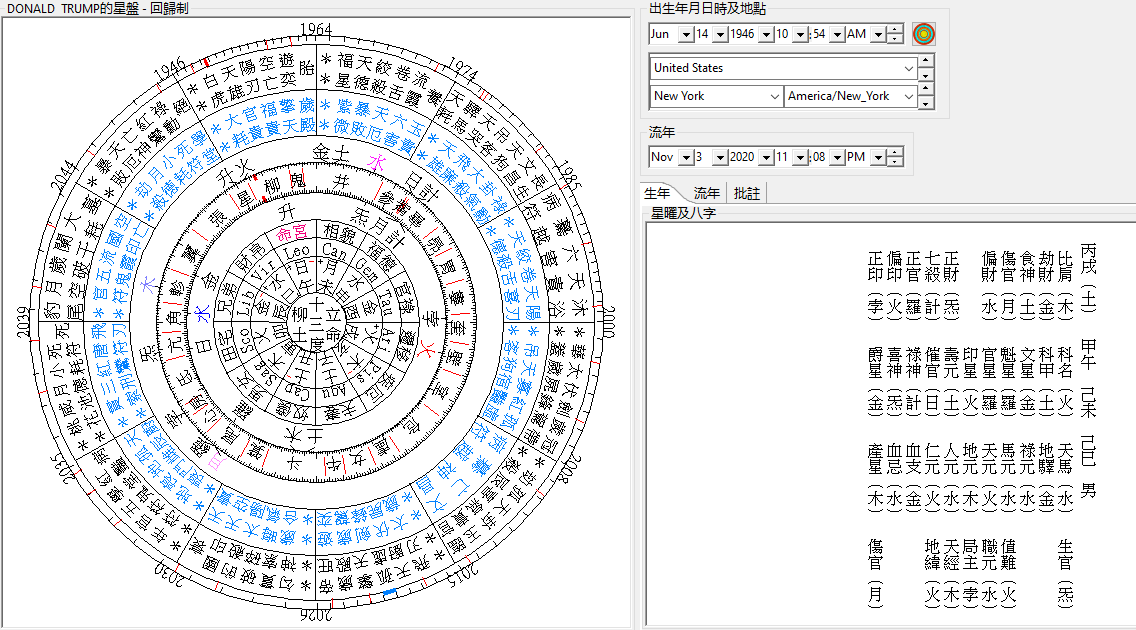Open the birth AM/PM dropdown
Screen dimensions: 1136x630
[x=878, y=34]
